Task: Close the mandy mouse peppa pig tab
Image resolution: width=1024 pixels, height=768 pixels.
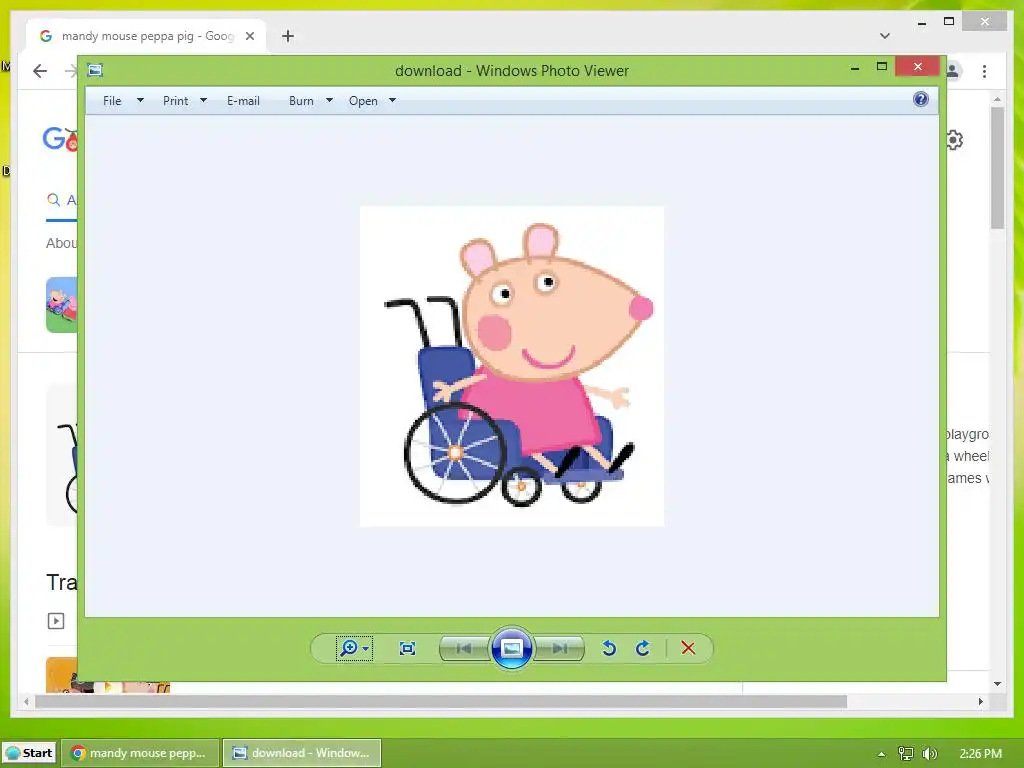Action: click(249, 37)
